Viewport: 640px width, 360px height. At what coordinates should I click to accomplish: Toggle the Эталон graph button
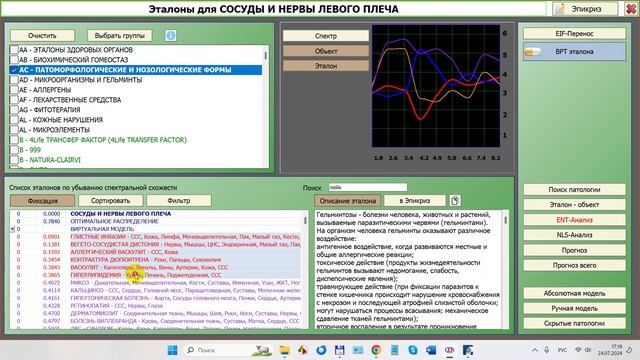coord(326,66)
